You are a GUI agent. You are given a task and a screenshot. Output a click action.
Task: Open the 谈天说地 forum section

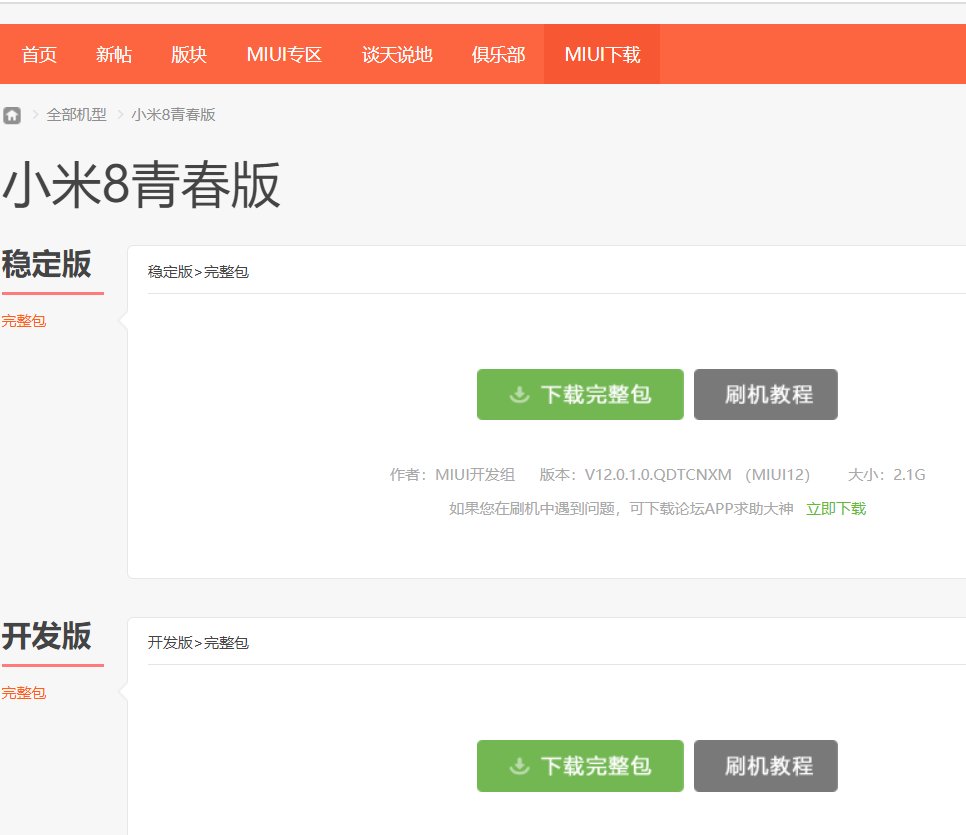(396, 55)
